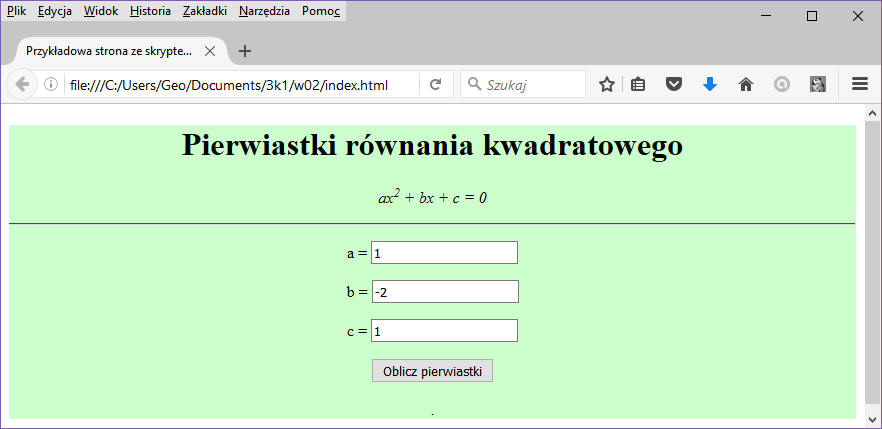Viewport: 882px width, 429px height.
Task: Reload the current page
Action: click(435, 85)
